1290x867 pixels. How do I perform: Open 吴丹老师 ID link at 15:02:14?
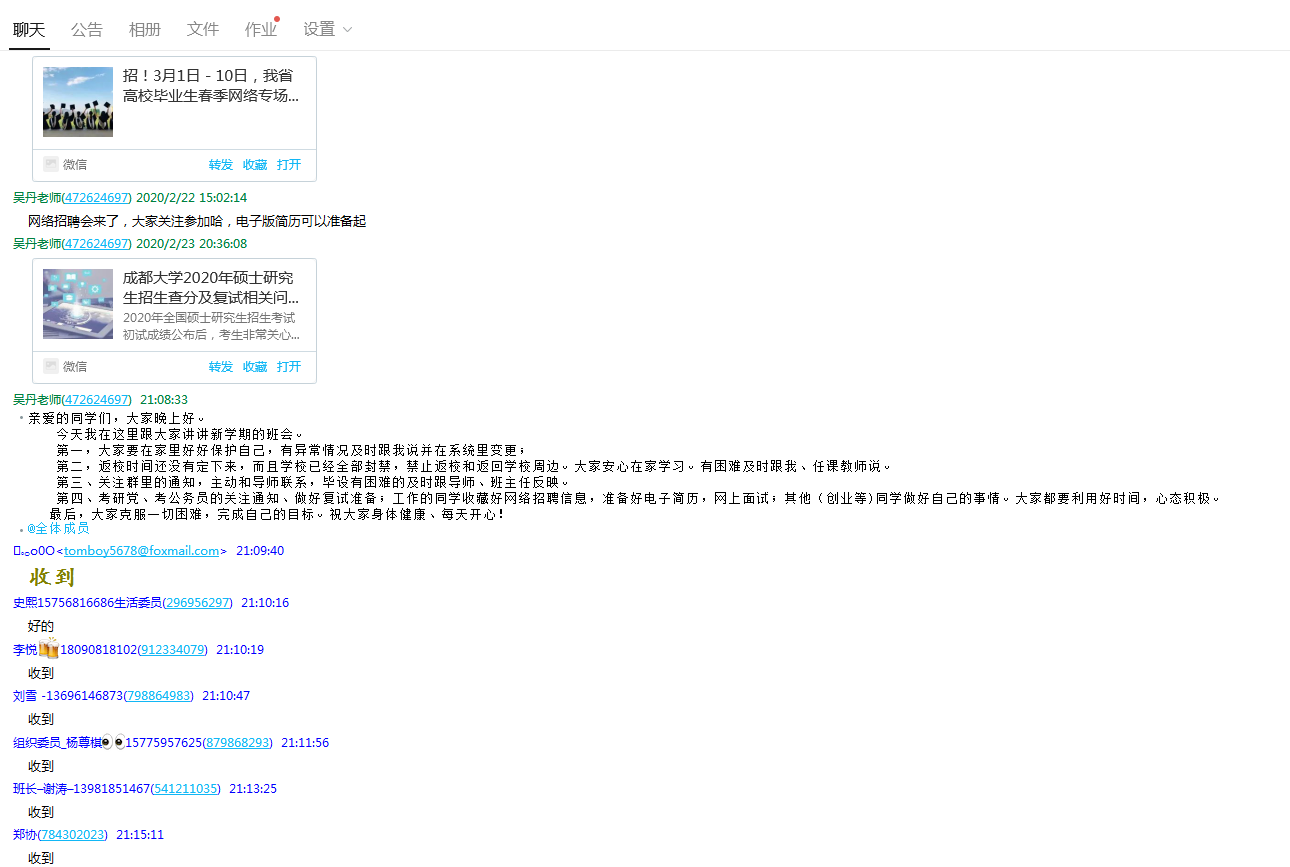[x=96, y=198]
